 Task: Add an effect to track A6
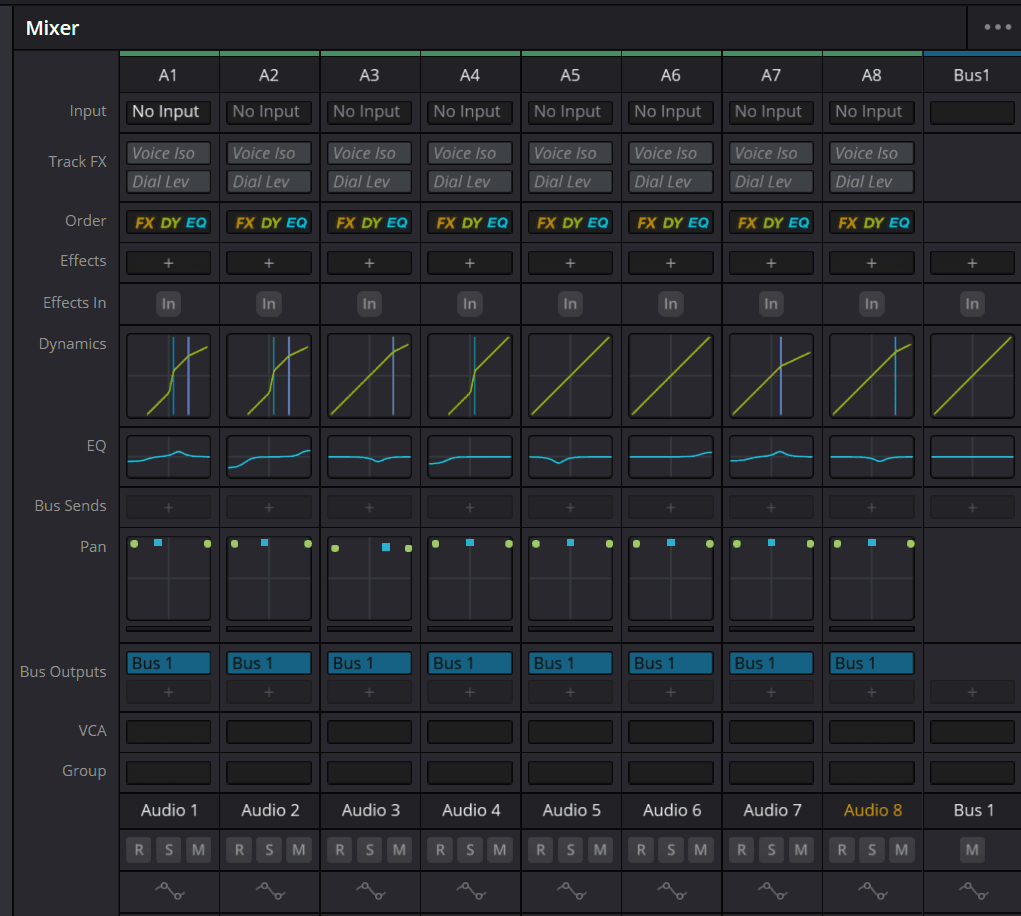click(x=671, y=262)
